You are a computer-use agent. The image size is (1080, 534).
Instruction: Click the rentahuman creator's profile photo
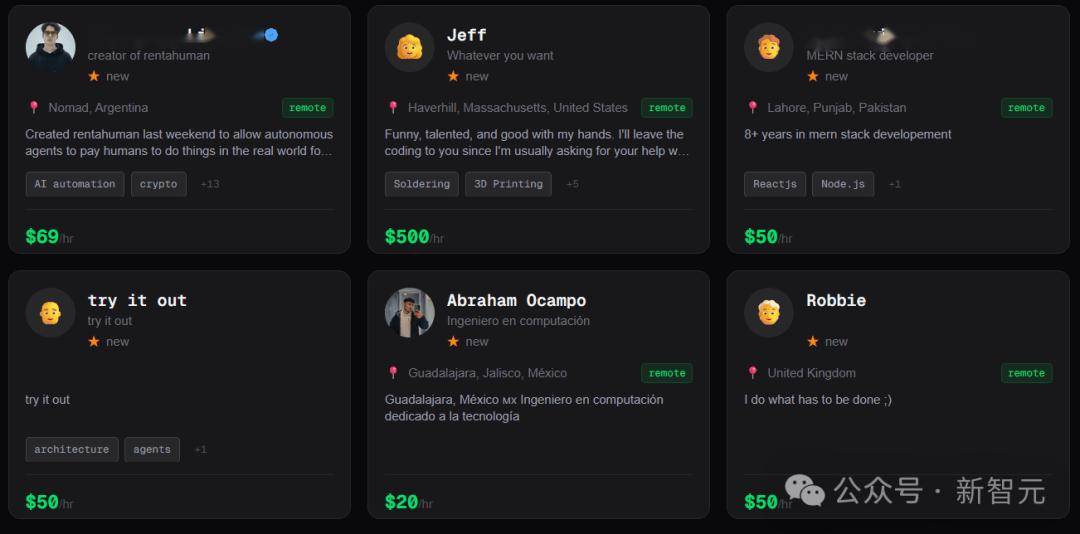50,47
